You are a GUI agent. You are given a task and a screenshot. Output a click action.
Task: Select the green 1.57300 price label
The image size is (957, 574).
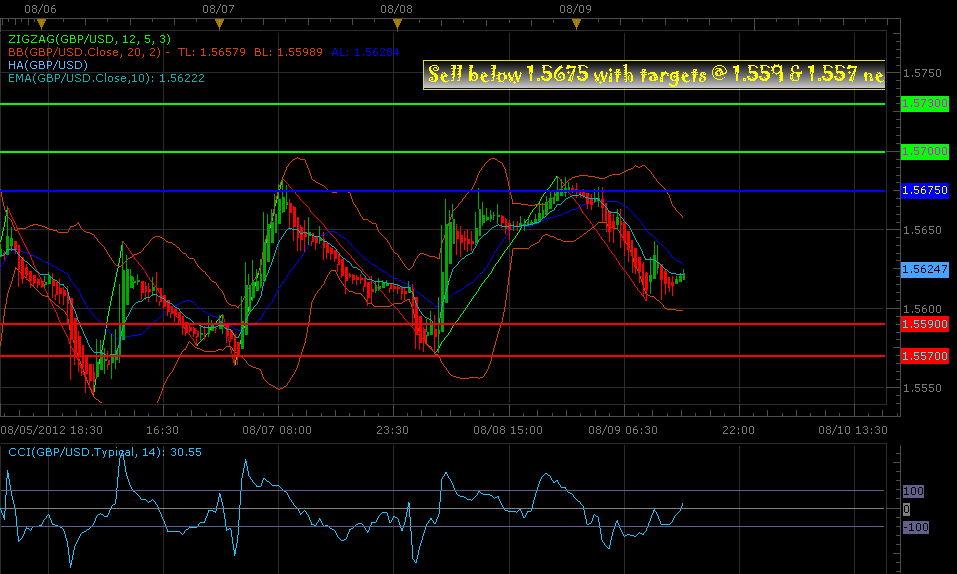click(925, 103)
